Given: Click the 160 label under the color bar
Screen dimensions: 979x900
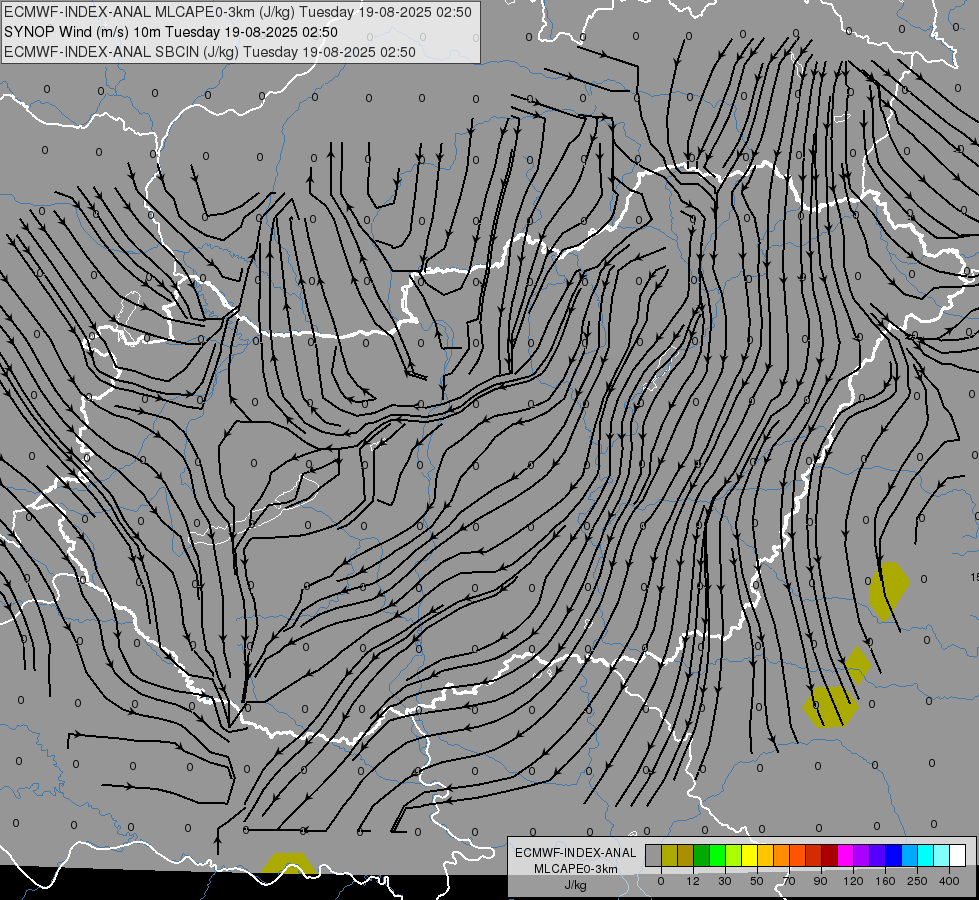Looking at the screenshot, I should tap(885, 881).
